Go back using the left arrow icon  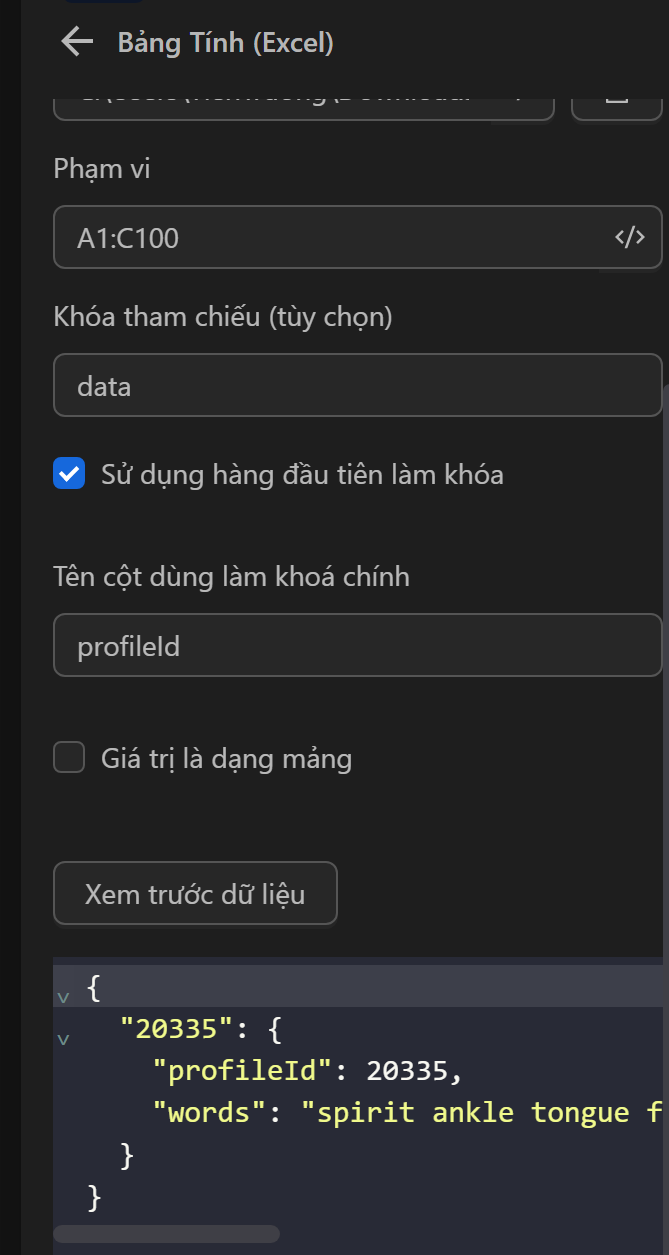pos(77,42)
